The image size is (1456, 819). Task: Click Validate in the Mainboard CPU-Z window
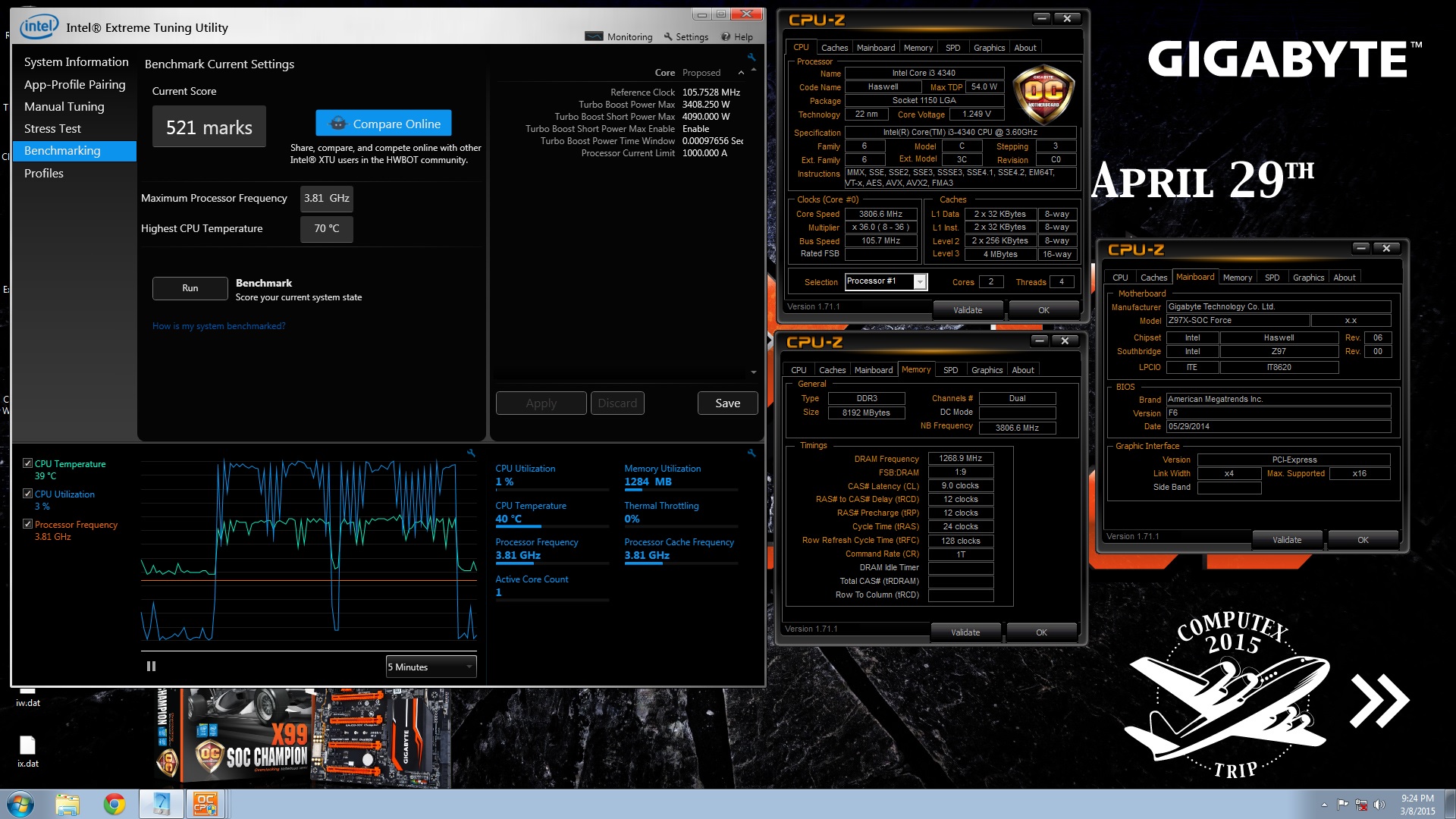1286,539
